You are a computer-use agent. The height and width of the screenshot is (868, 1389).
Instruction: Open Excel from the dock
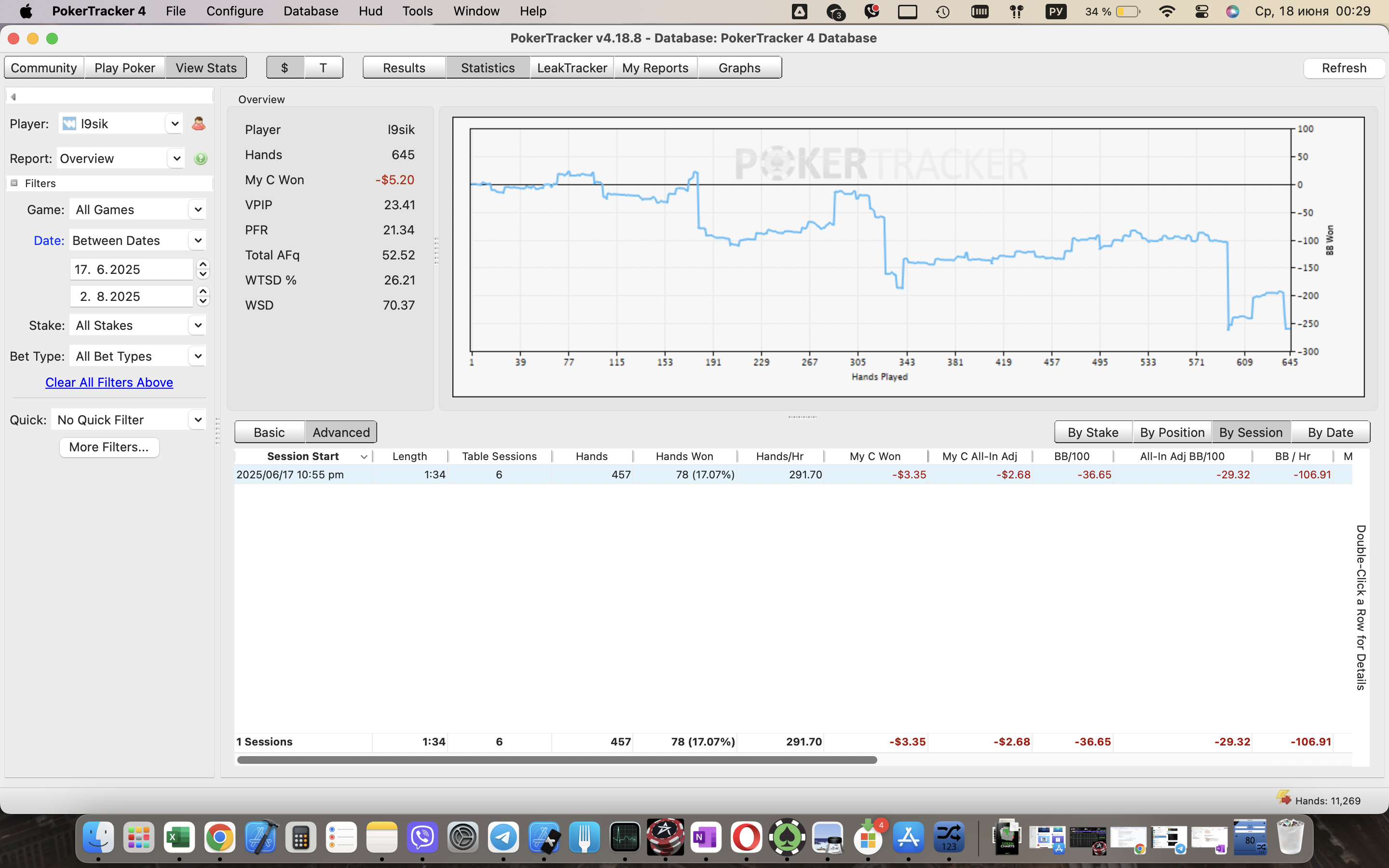click(179, 838)
